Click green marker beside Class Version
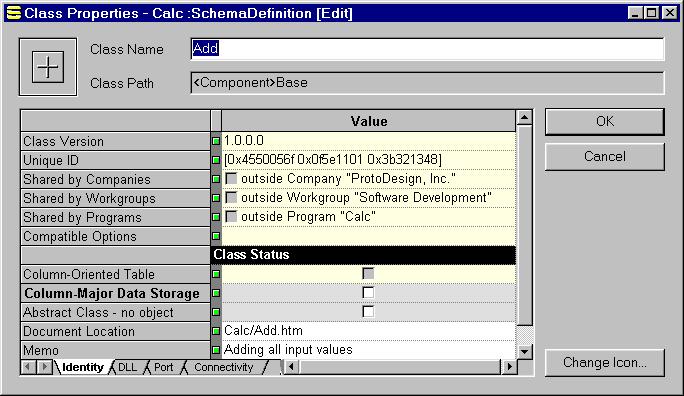The width and height of the screenshot is (684, 396). point(216,141)
